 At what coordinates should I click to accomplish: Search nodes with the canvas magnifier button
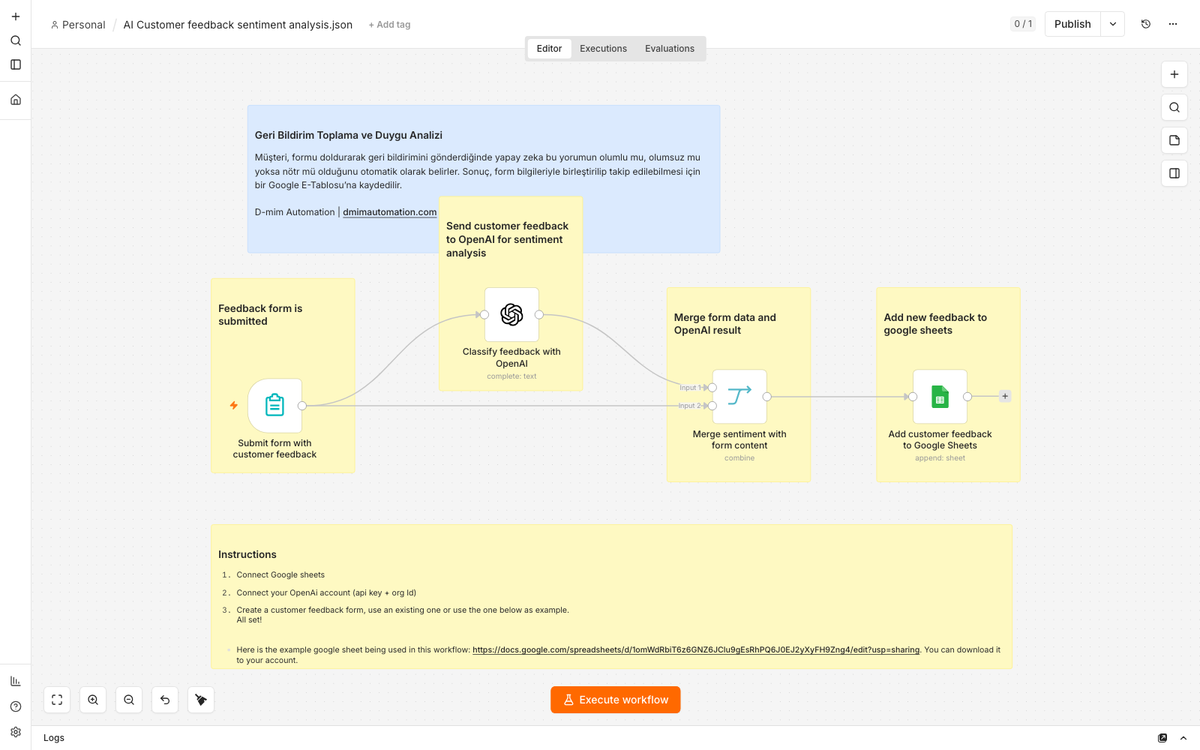pos(1174,107)
